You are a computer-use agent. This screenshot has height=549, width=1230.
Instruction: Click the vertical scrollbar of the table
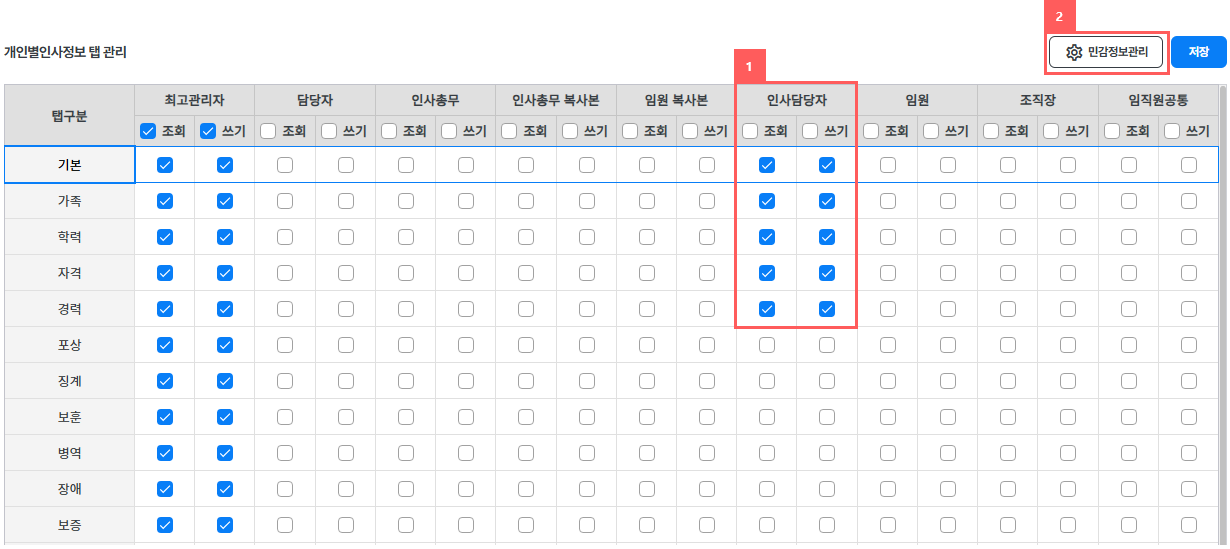[1222, 314]
